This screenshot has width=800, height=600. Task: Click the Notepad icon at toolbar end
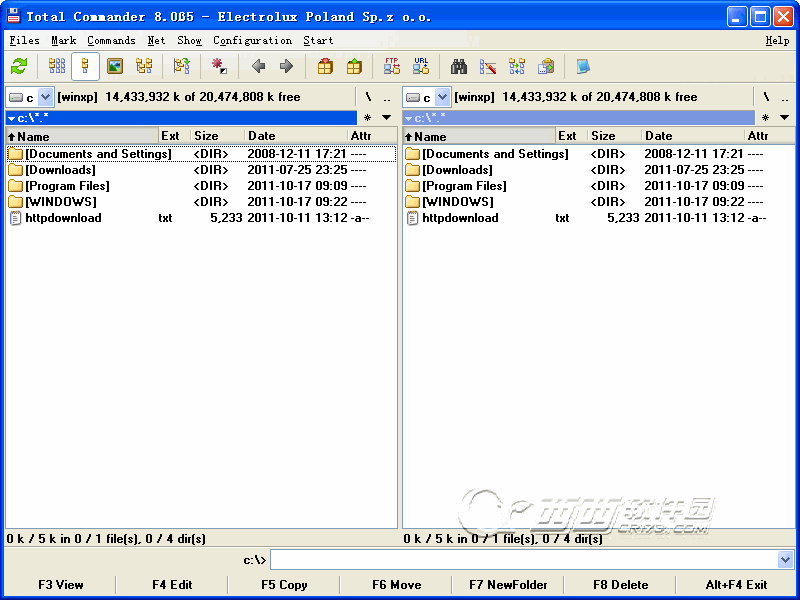(x=583, y=66)
